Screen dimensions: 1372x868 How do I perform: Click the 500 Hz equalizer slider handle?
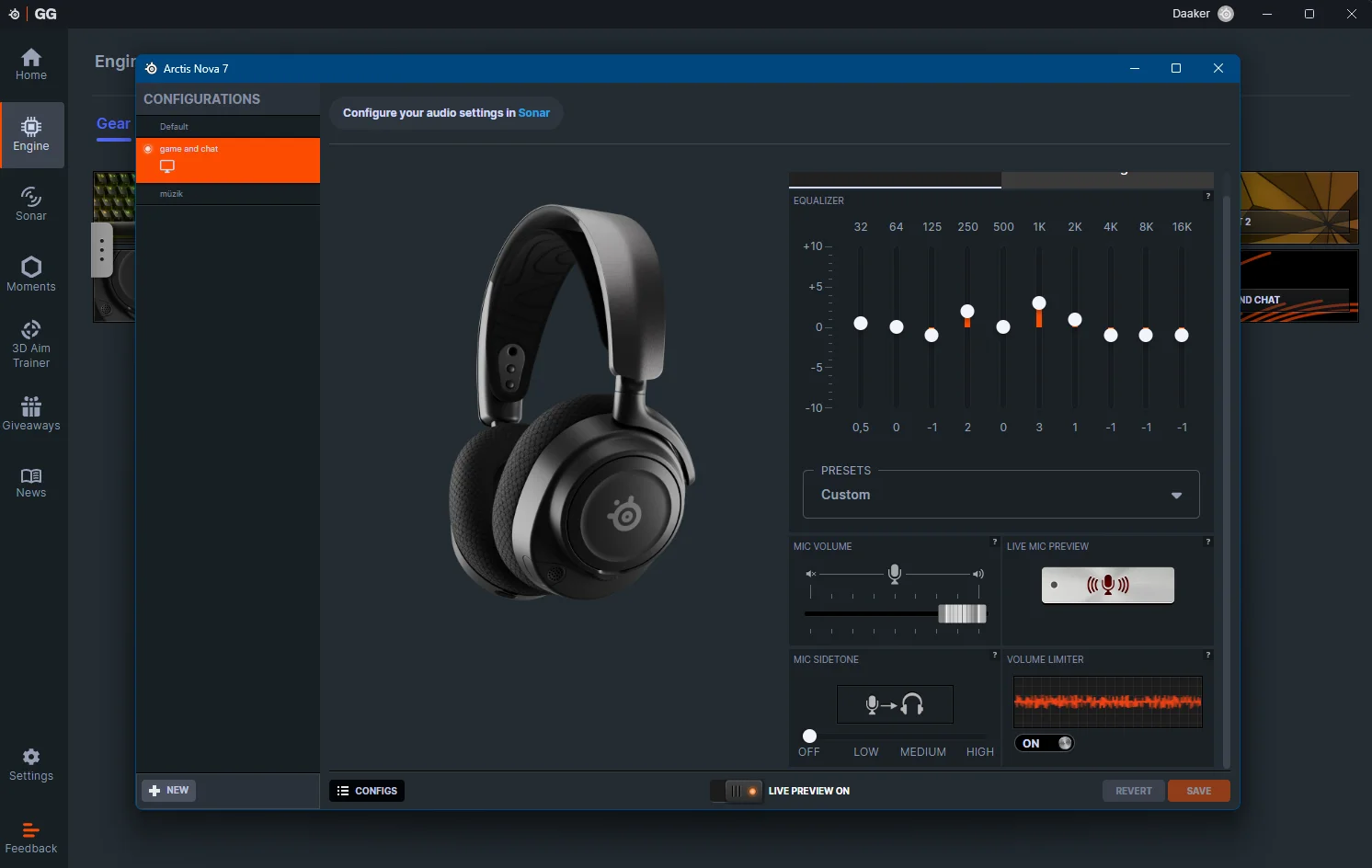click(x=1003, y=326)
